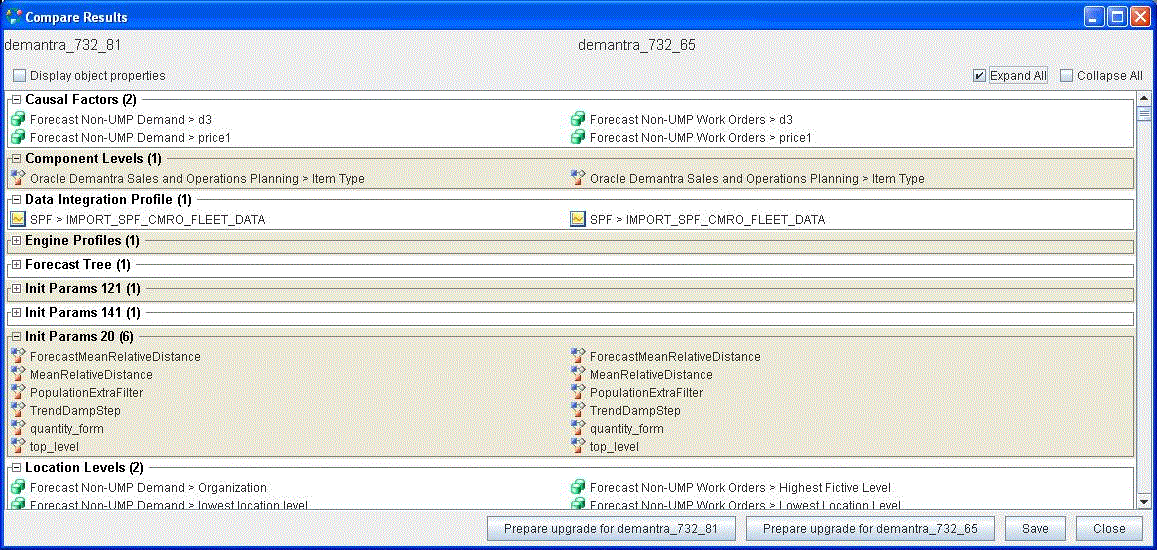Image resolution: width=1157 pixels, height=550 pixels.
Task: Click right Item Type component level icon
Action: [578, 178]
